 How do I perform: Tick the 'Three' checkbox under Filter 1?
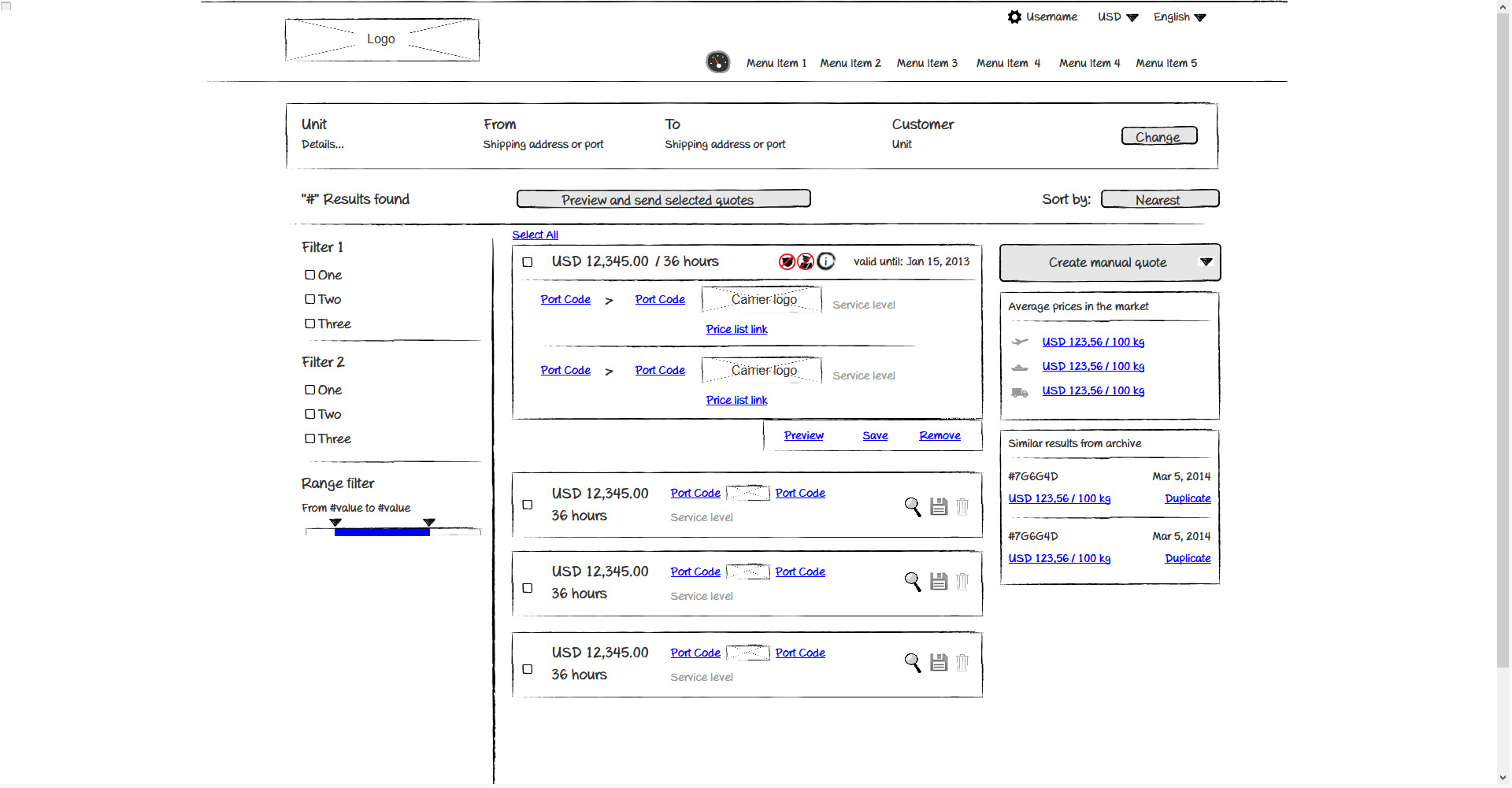click(x=310, y=324)
